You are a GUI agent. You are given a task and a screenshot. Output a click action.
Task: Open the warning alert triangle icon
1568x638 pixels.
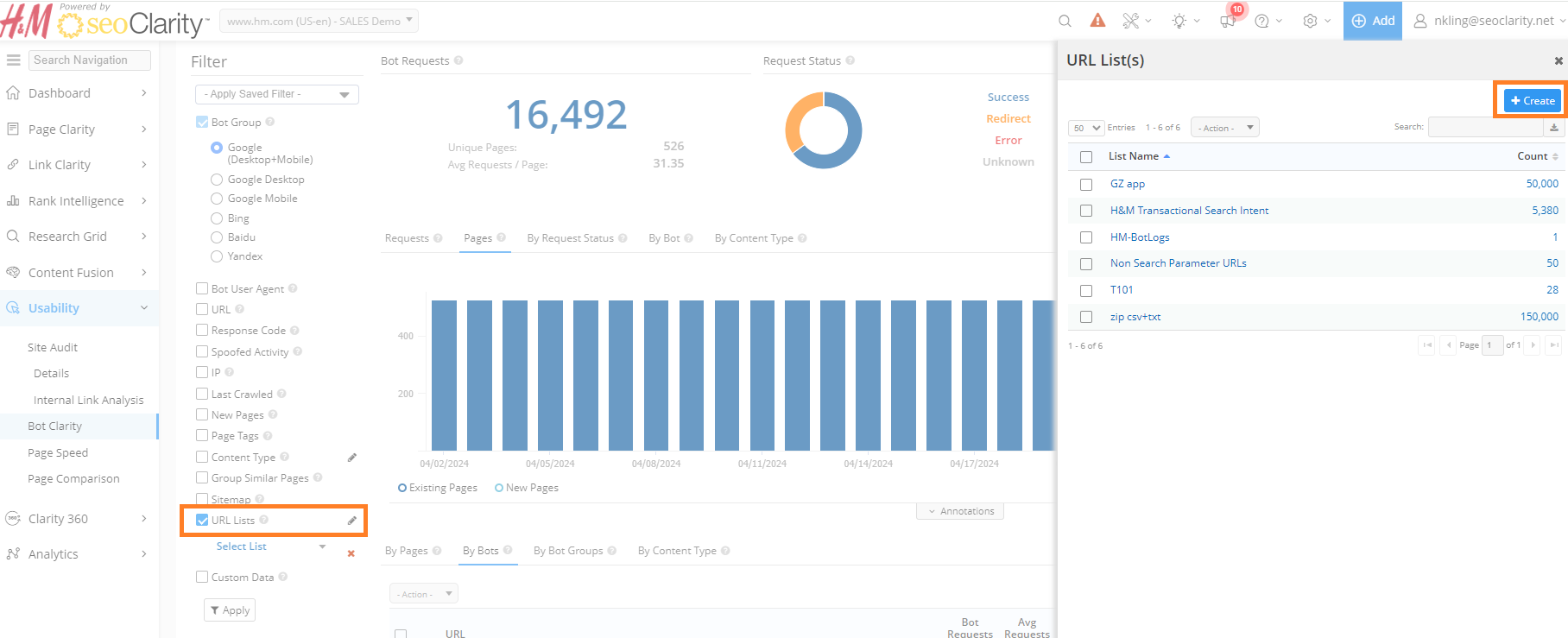click(x=1097, y=21)
